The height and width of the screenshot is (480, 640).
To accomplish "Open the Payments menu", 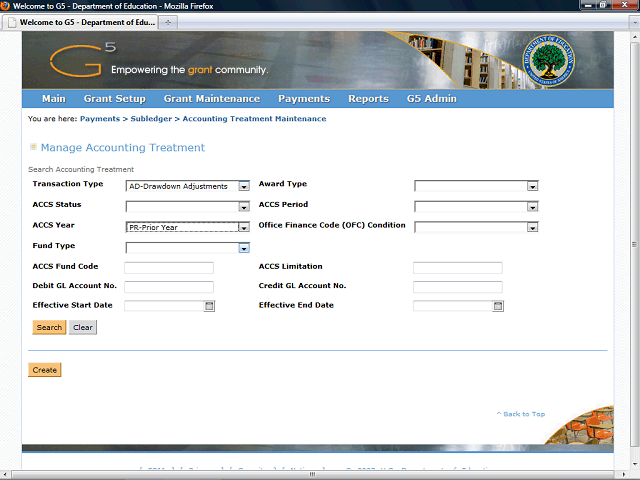I will (304, 99).
